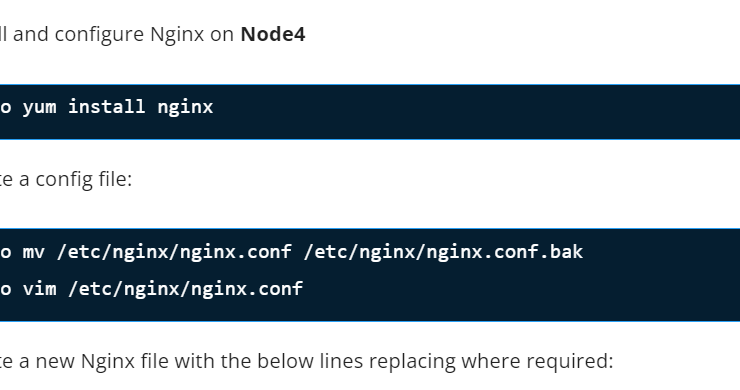The image size is (740, 390).
Task: Click the word 'install' in the first code block
Action: [x=107, y=107]
